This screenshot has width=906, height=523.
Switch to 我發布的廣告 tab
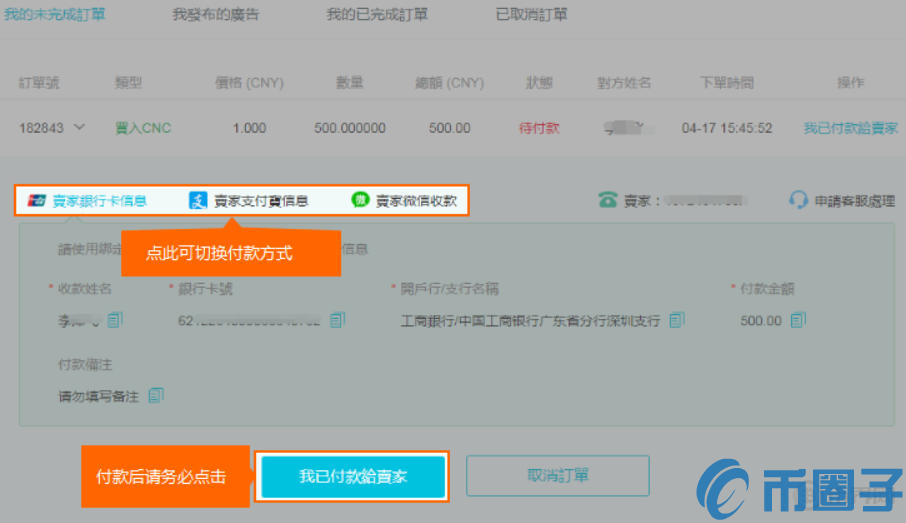click(214, 15)
